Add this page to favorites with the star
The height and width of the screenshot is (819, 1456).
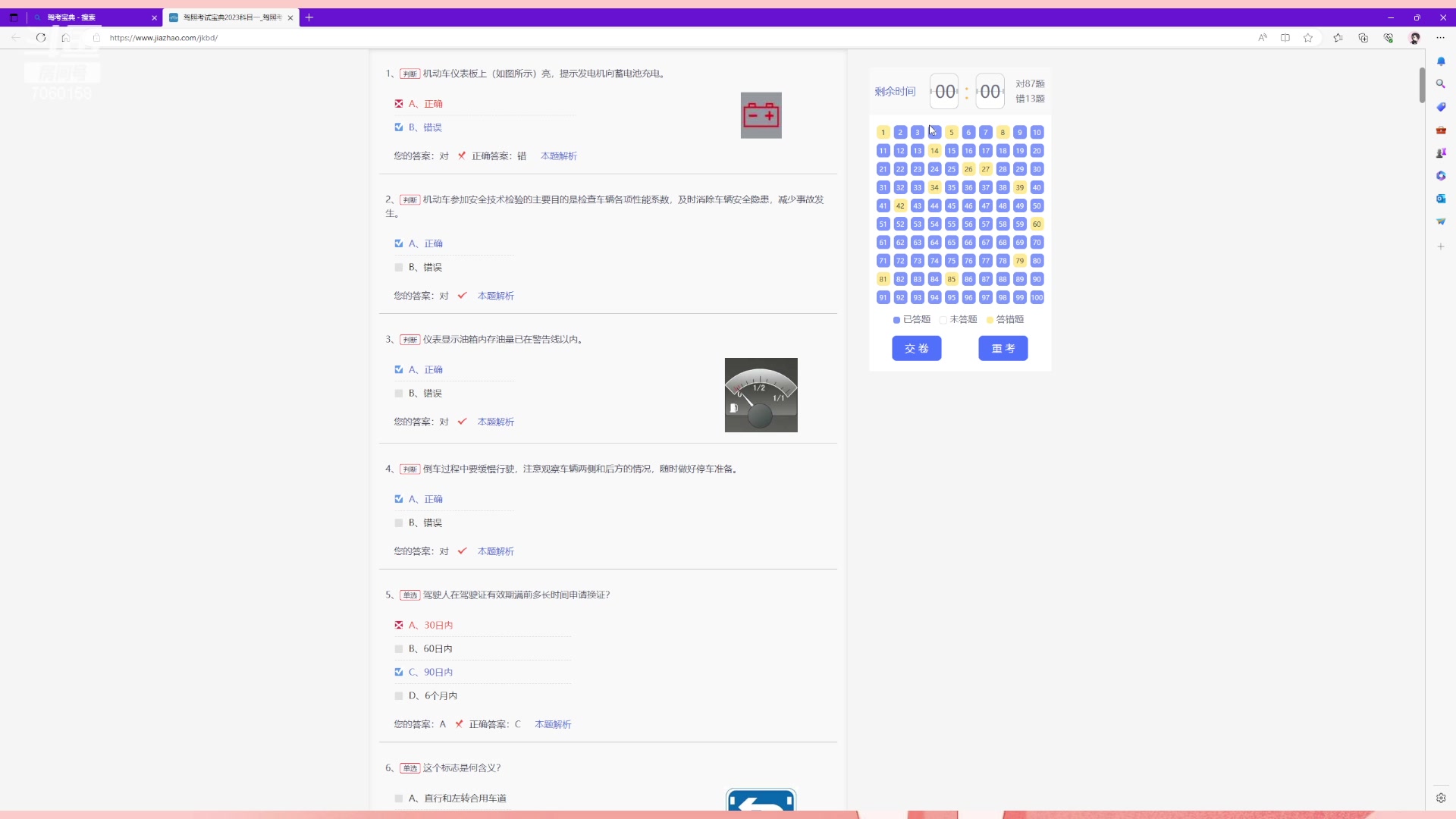pyautogui.click(x=1308, y=38)
